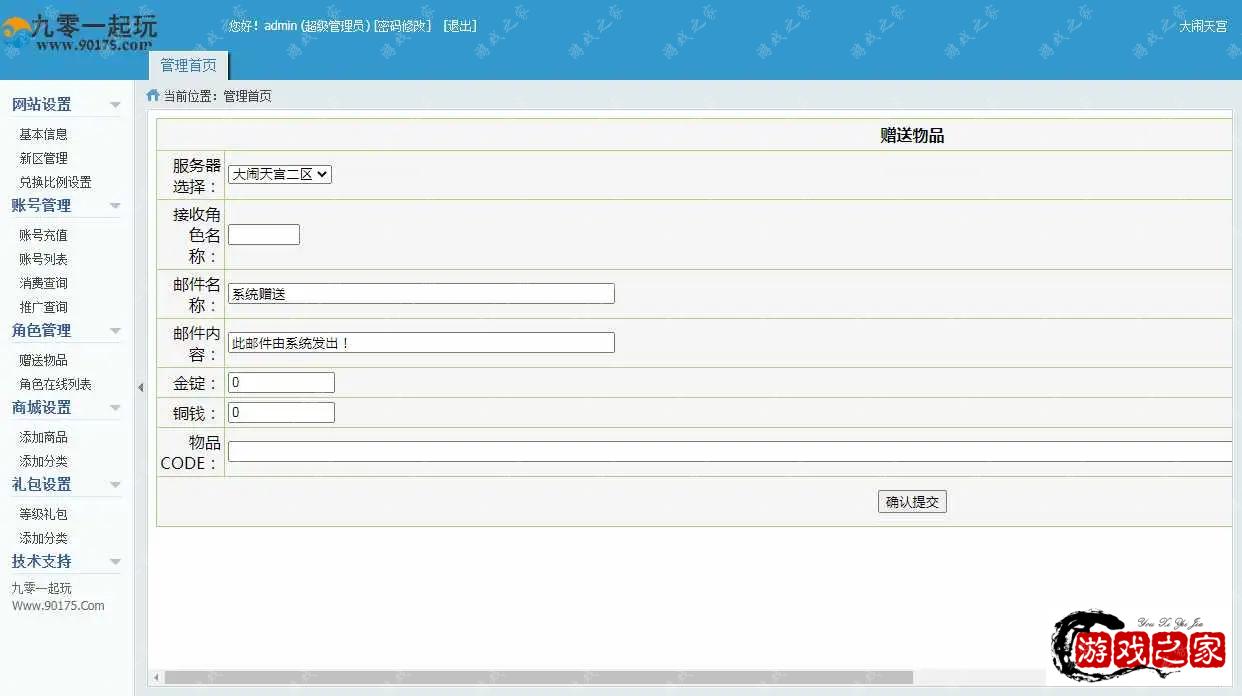Collapse the 网站设置 section chevron
Screen dimensions: 1242x696
pos(115,104)
